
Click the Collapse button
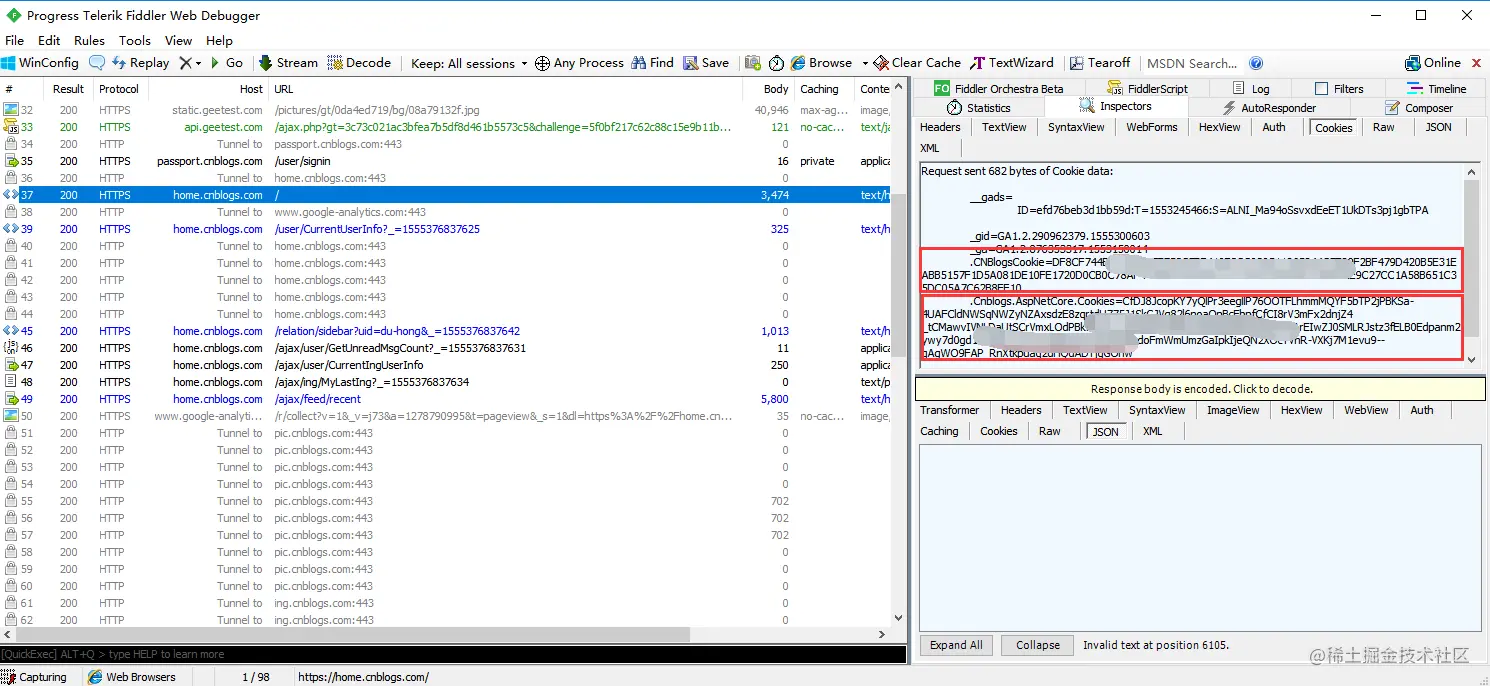[1037, 645]
